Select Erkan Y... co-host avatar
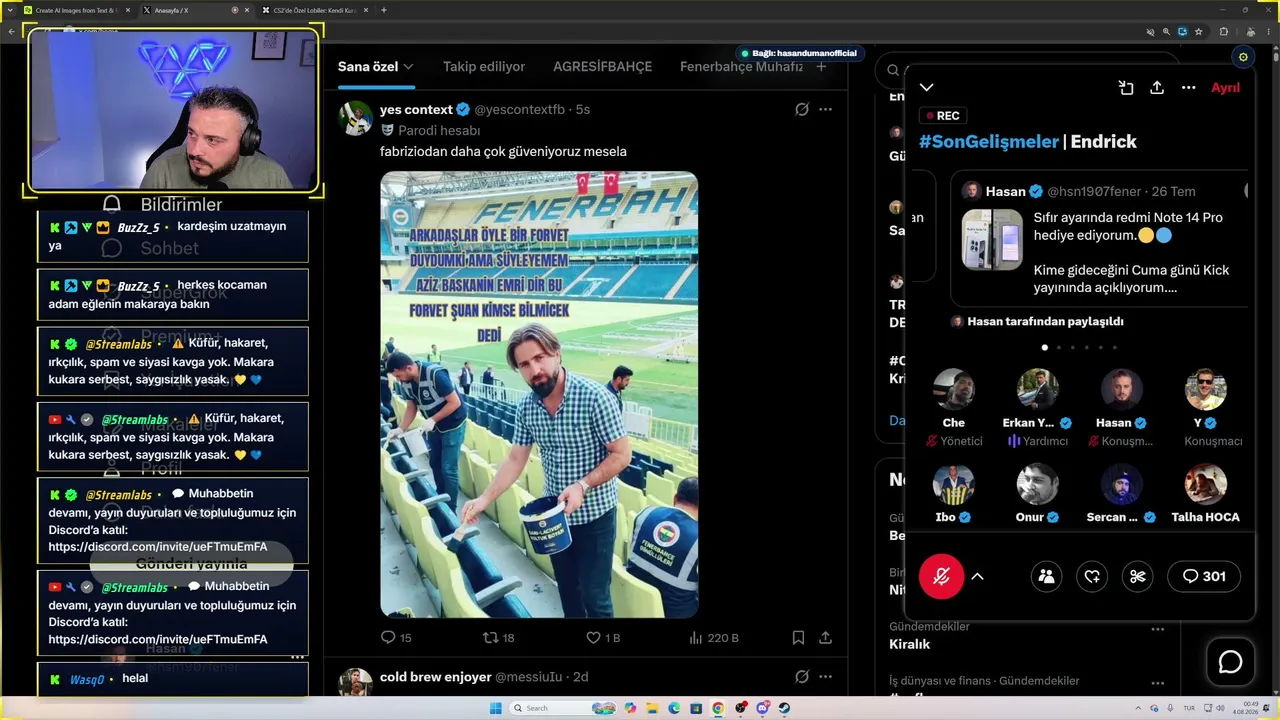This screenshot has width=1280, height=720. (x=1038, y=390)
